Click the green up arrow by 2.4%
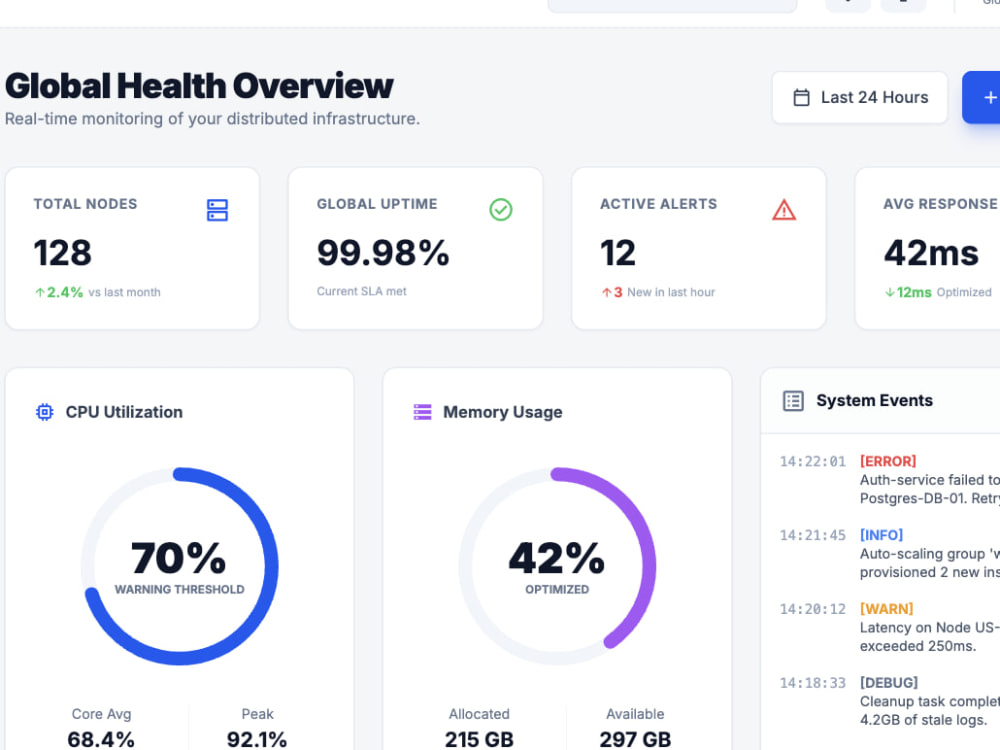1000x750 pixels. [x=40, y=293]
